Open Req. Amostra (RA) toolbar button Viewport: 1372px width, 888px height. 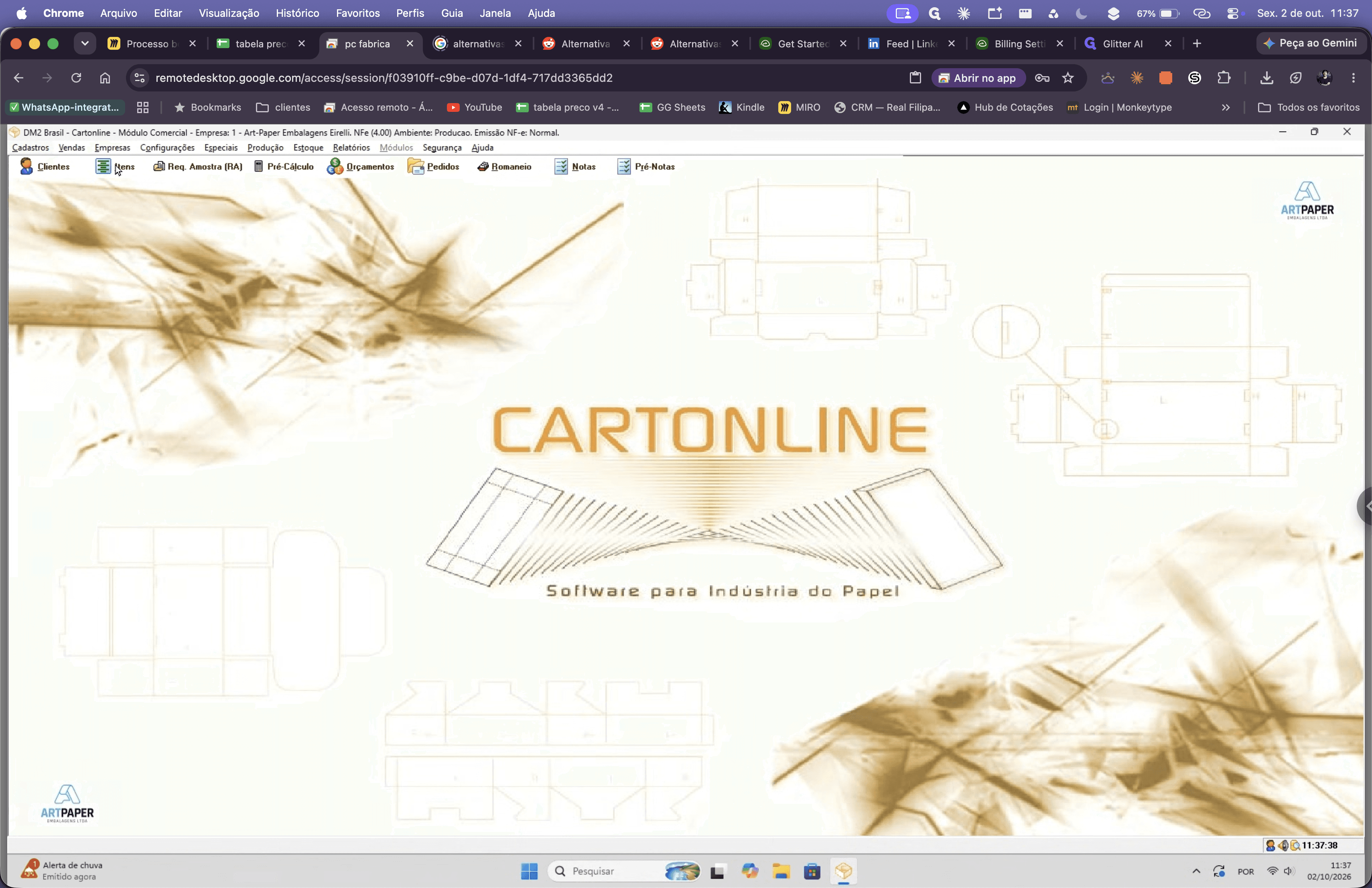197,166
